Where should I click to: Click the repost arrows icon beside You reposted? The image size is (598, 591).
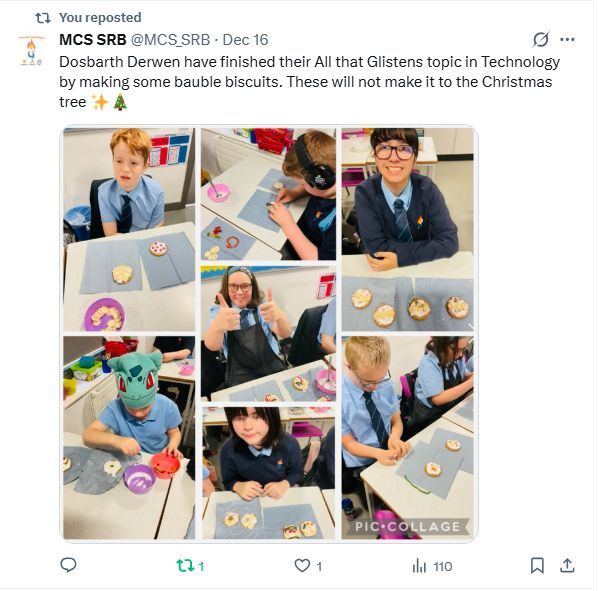pos(43,18)
